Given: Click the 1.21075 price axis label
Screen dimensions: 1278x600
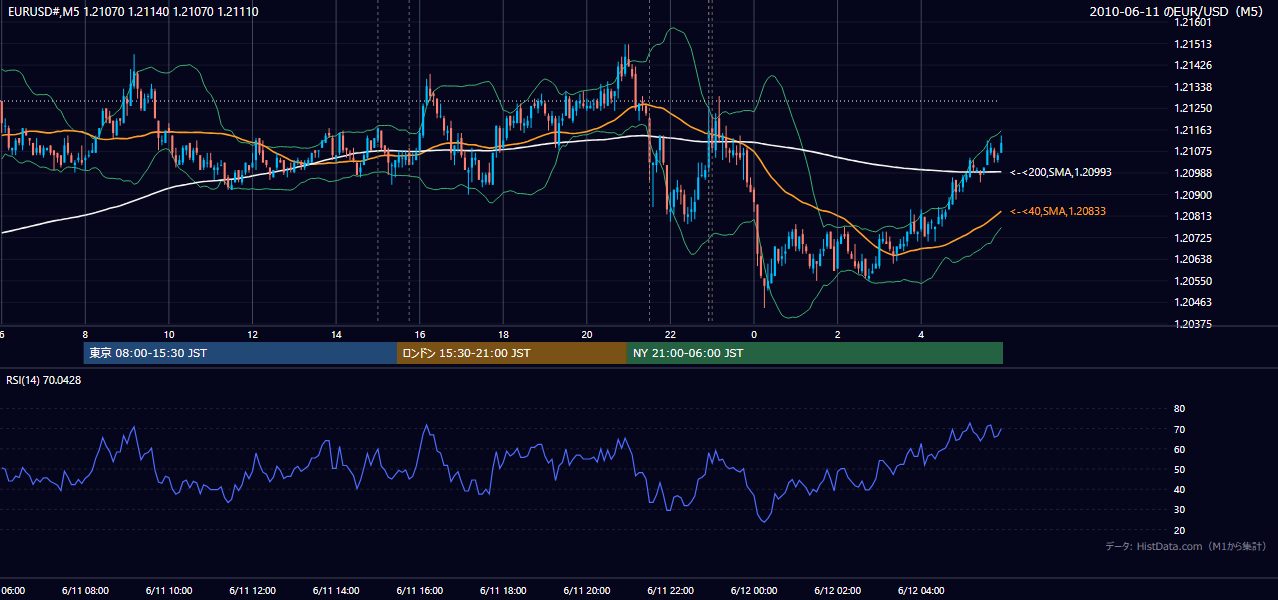Looking at the screenshot, I should click(x=1194, y=152).
